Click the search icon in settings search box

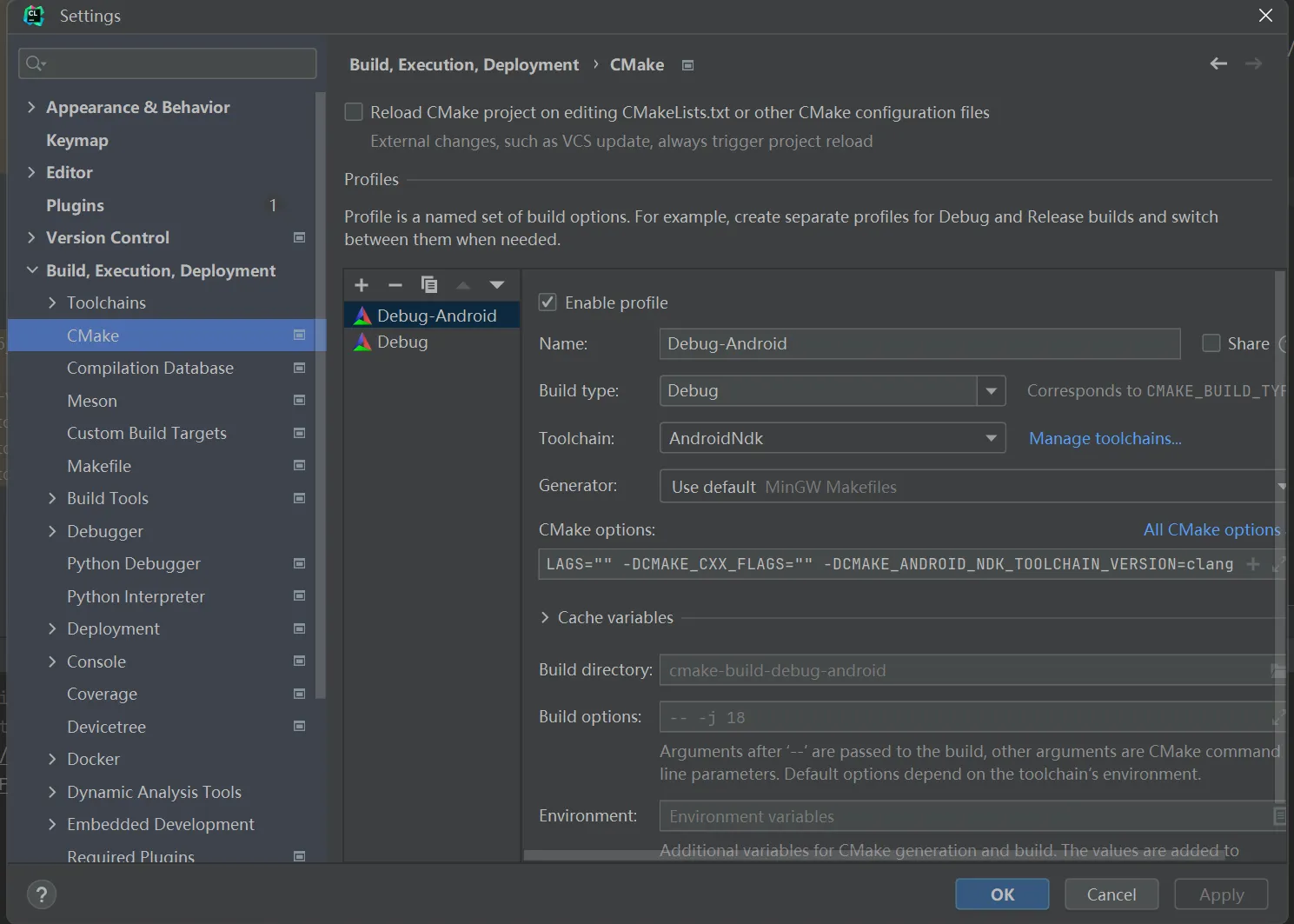[36, 63]
